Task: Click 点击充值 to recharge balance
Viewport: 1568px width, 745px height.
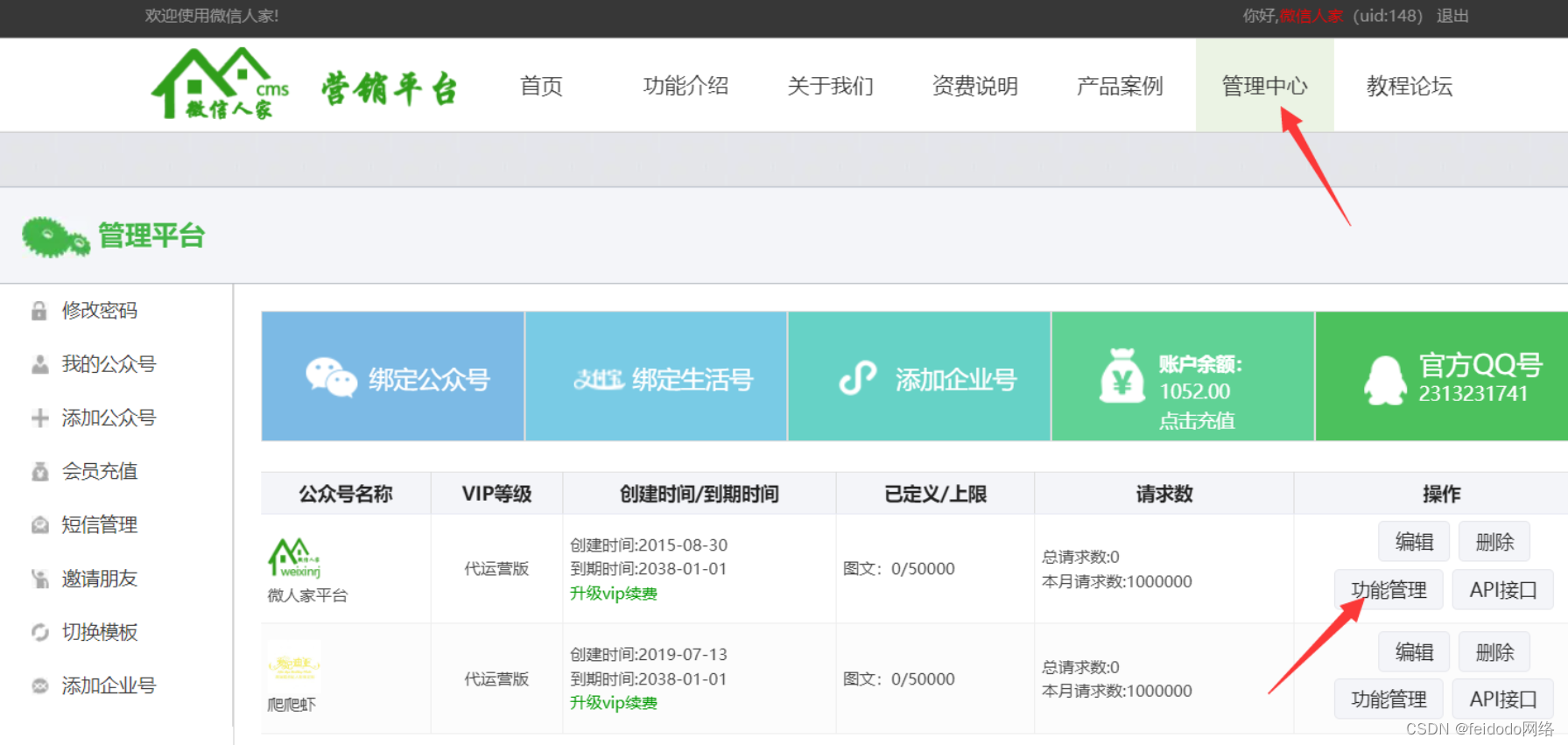Action: click(x=1197, y=421)
